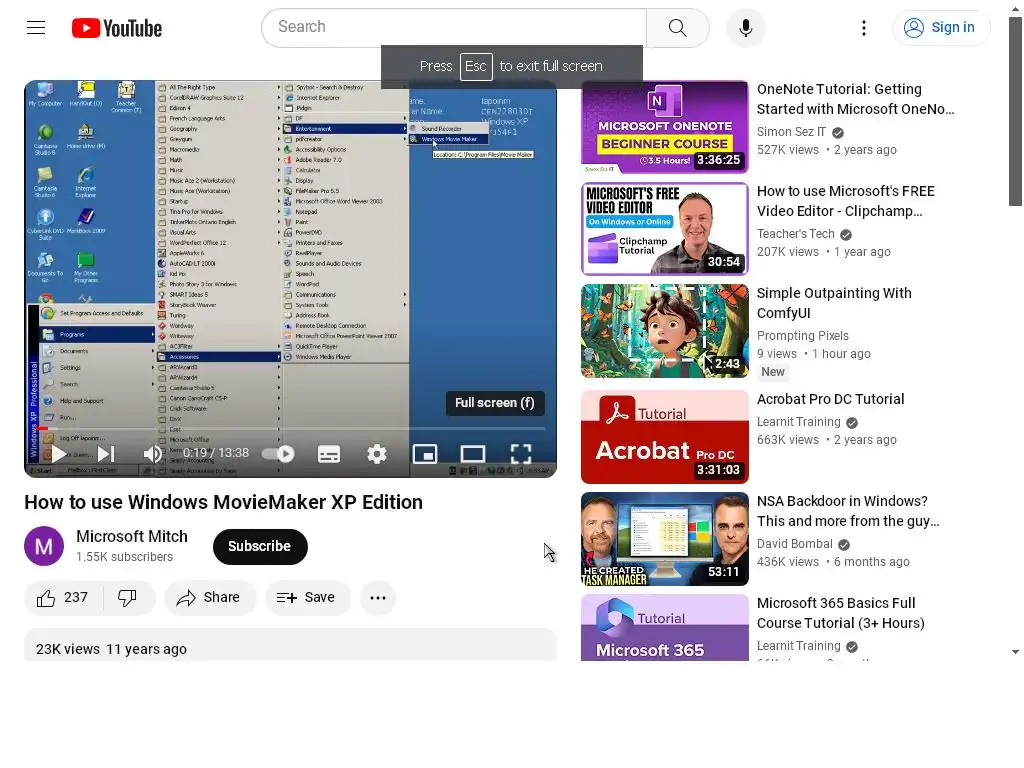1024x768 pixels.
Task: Open Microsoft 365 tutorial thumbnail
Action: click(664, 628)
